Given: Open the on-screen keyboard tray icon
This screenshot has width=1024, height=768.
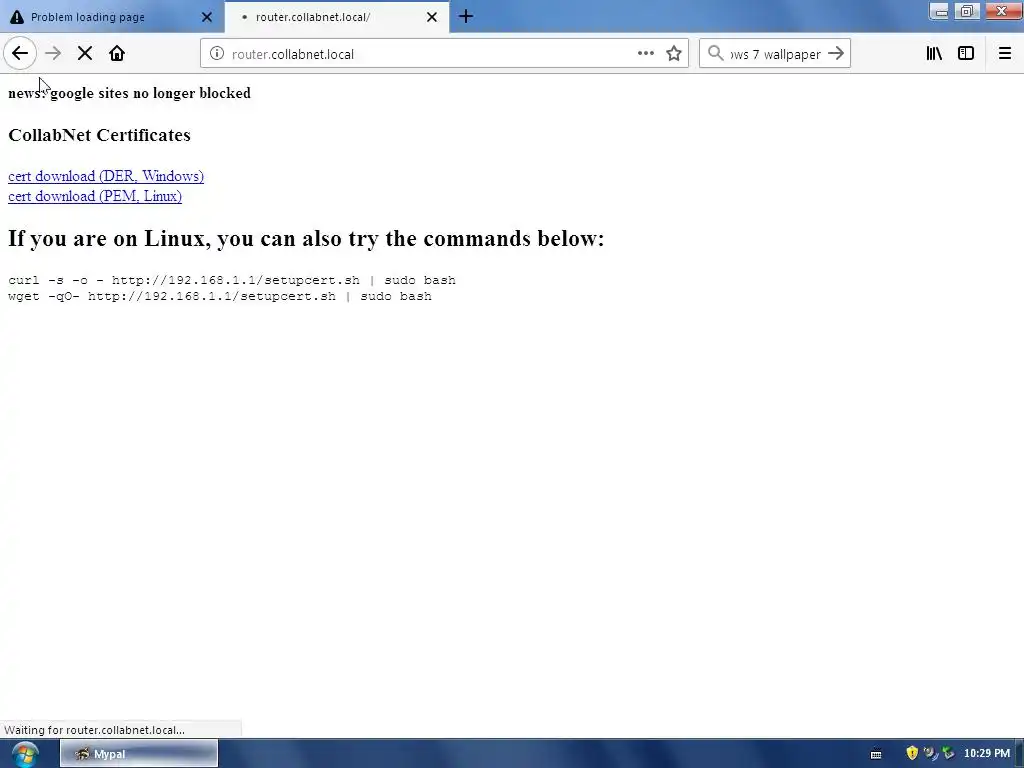Looking at the screenshot, I should tap(876, 754).
